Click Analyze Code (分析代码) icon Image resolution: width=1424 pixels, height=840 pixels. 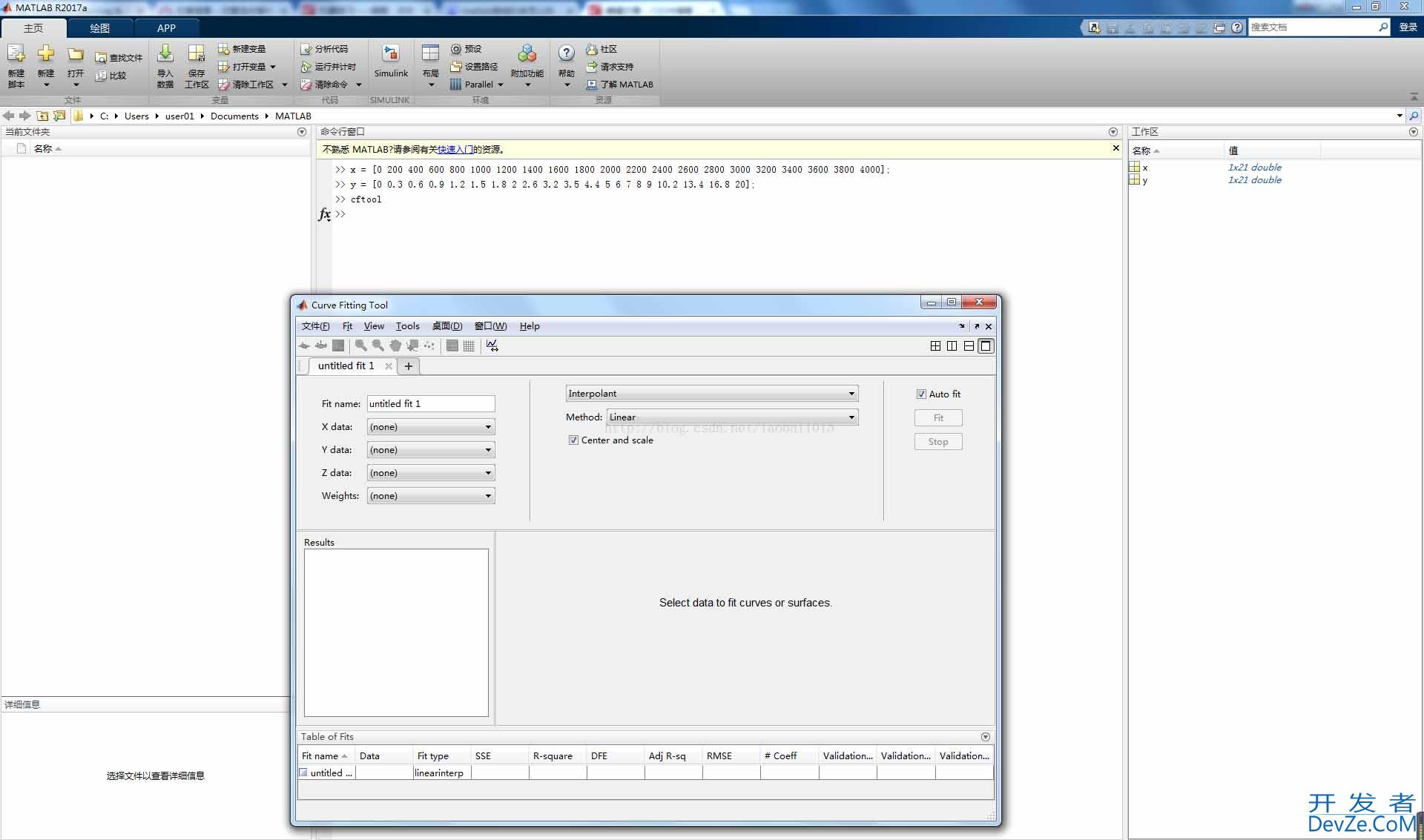[x=306, y=49]
